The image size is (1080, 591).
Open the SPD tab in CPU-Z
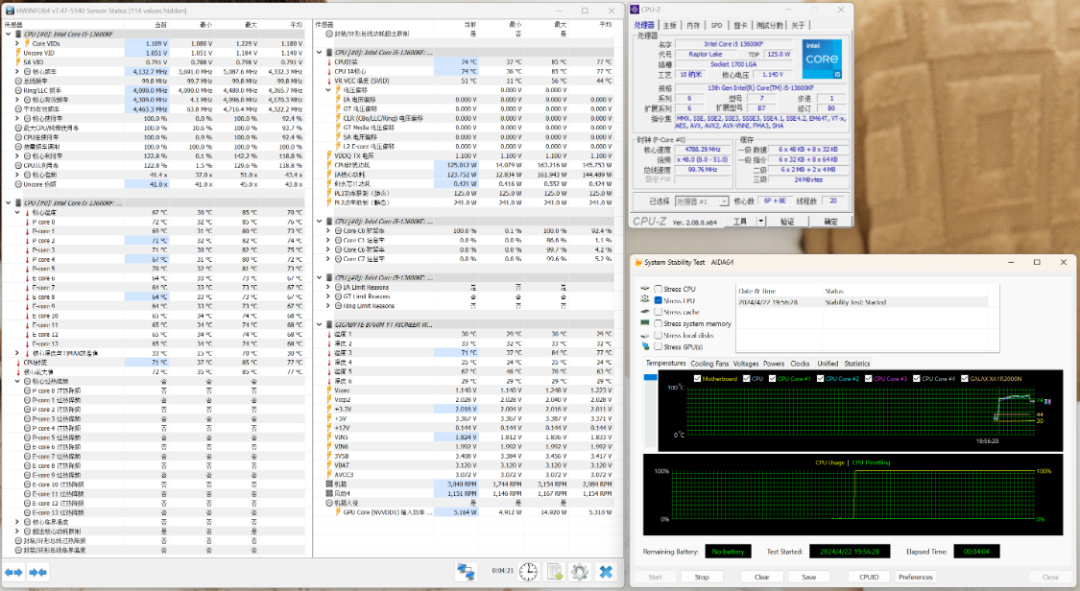pos(716,25)
